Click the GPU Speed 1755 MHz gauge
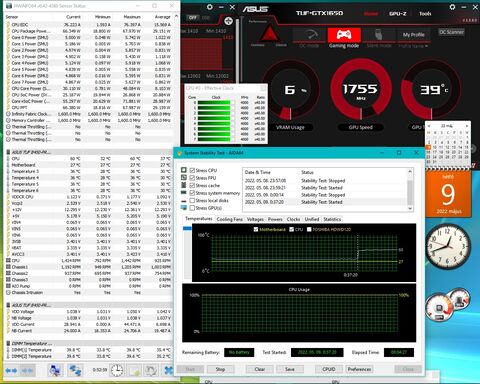The image size is (480, 384). [361, 89]
